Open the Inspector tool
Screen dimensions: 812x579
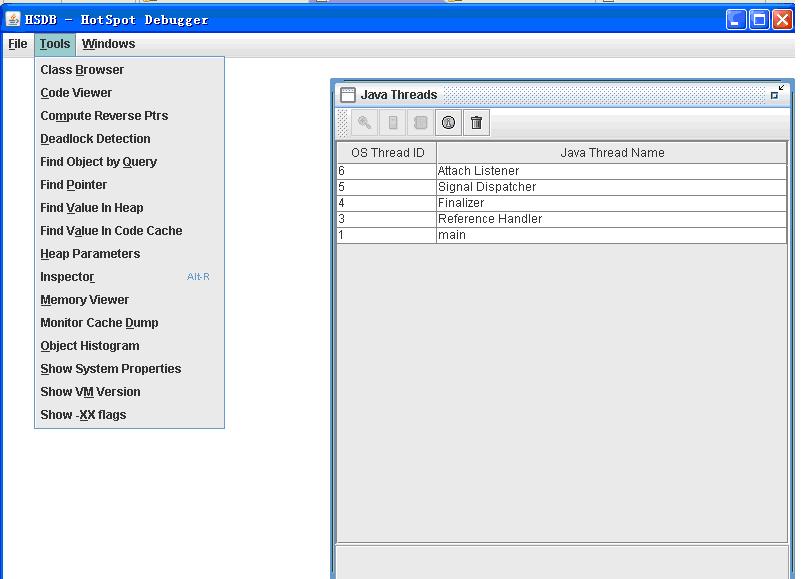[129, 277]
